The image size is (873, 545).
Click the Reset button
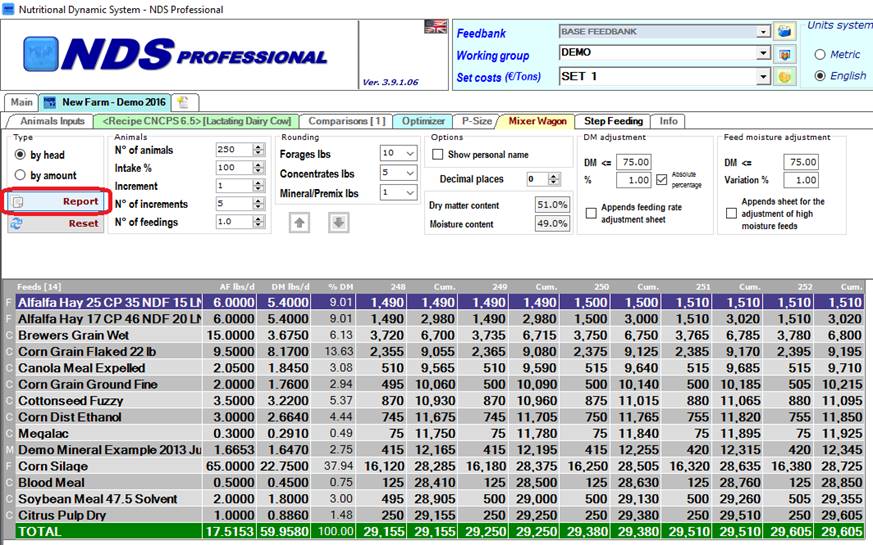coord(56,223)
